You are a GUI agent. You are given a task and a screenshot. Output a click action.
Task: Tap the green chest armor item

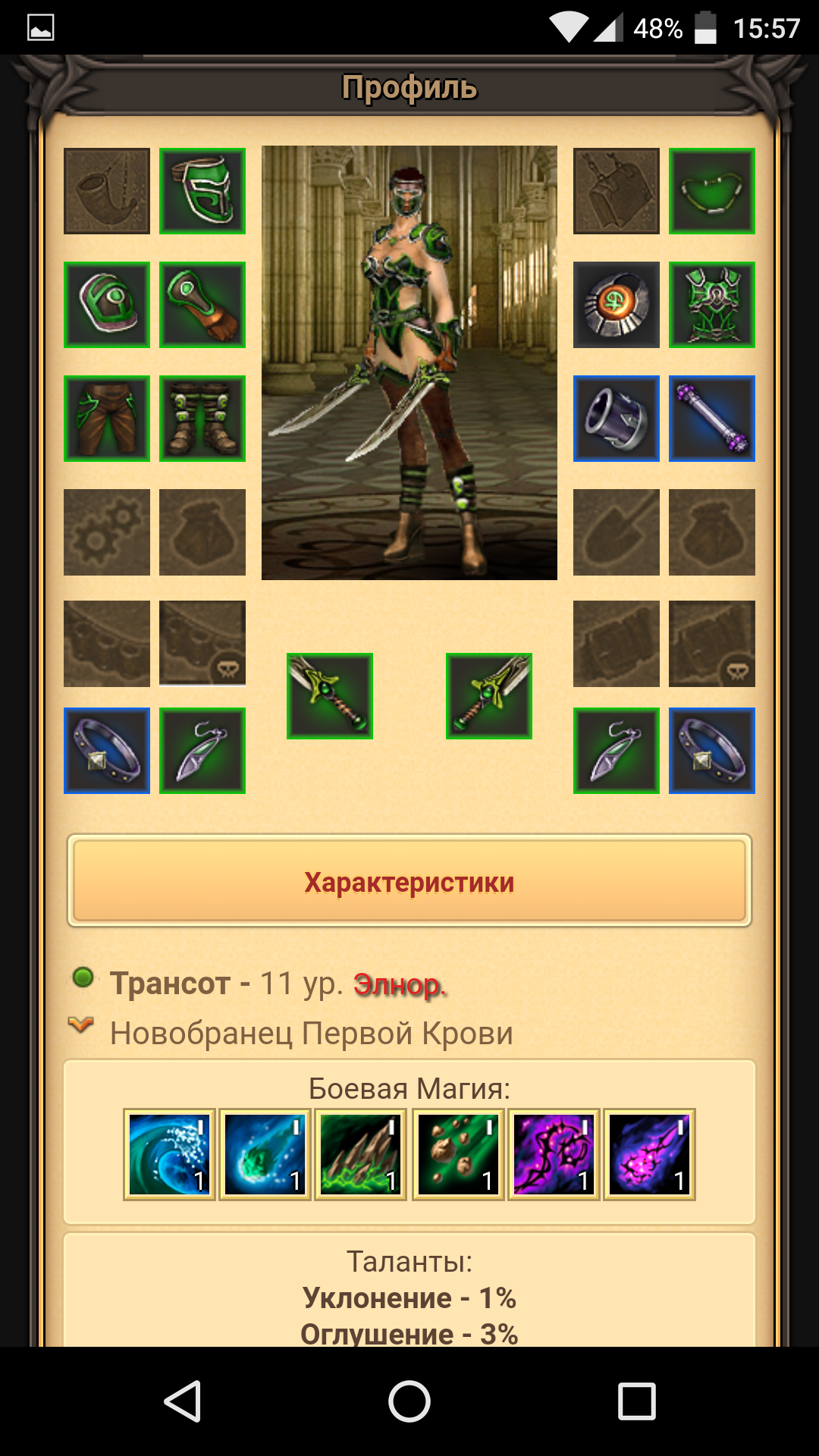(x=712, y=305)
